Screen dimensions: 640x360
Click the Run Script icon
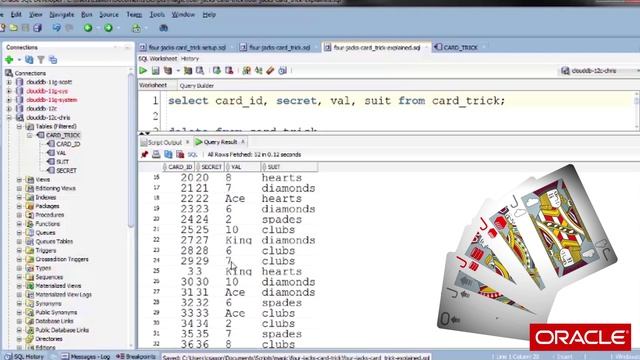coord(156,70)
